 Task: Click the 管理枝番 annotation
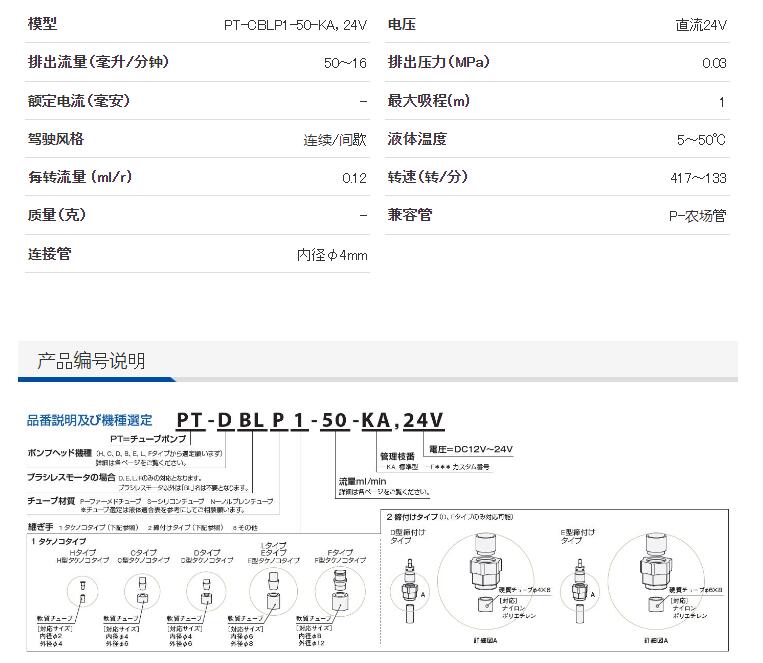click(397, 456)
